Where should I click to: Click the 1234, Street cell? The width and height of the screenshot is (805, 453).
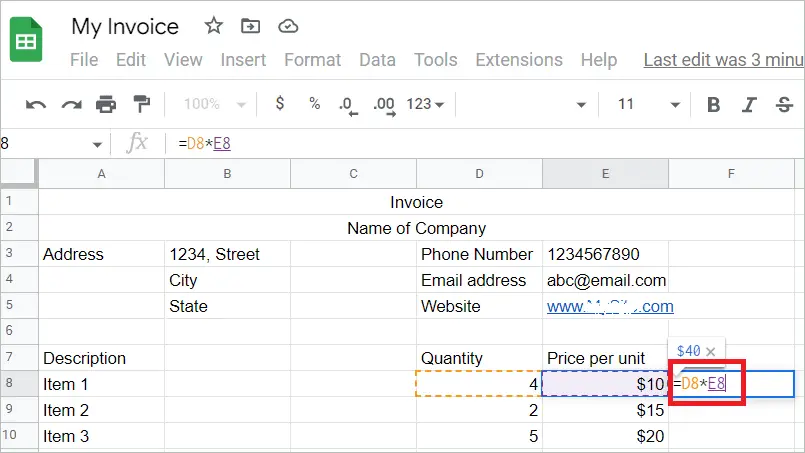tap(227, 254)
